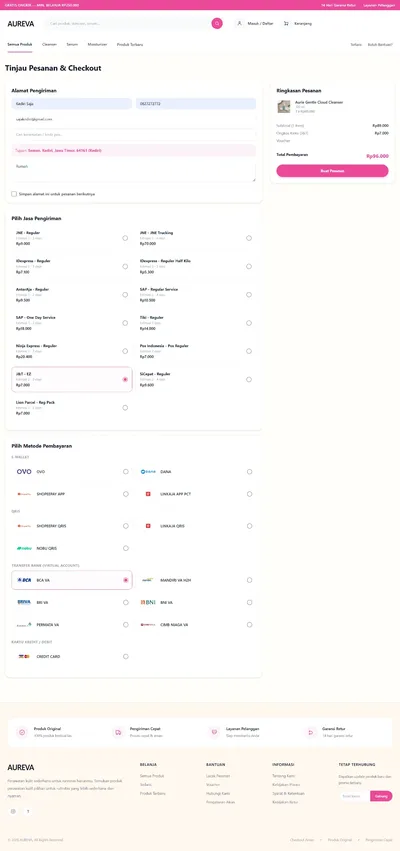Click the Layanan Pelanggan chat icon

click(214, 732)
